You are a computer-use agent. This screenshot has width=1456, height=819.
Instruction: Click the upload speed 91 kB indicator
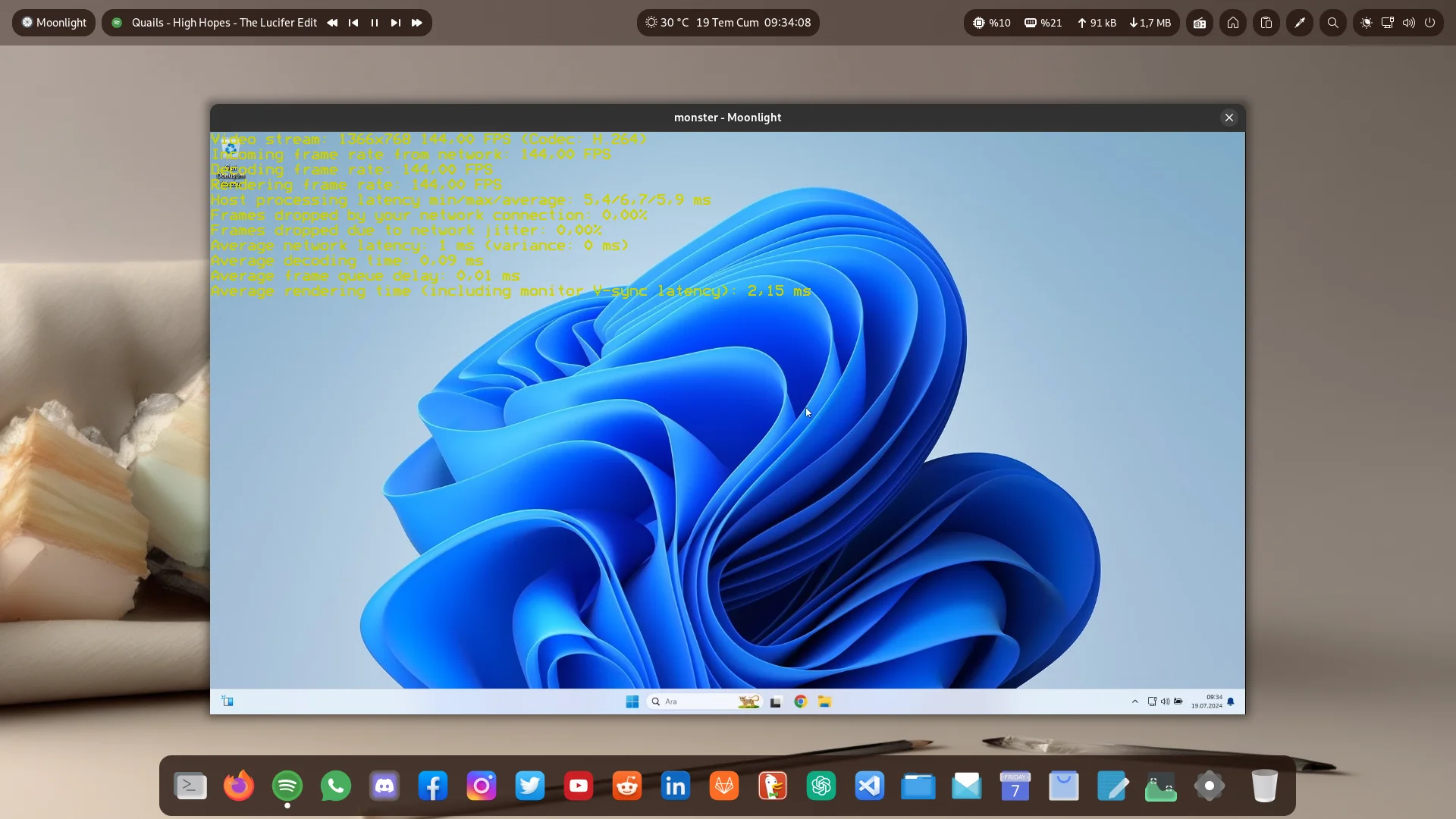pos(1097,23)
